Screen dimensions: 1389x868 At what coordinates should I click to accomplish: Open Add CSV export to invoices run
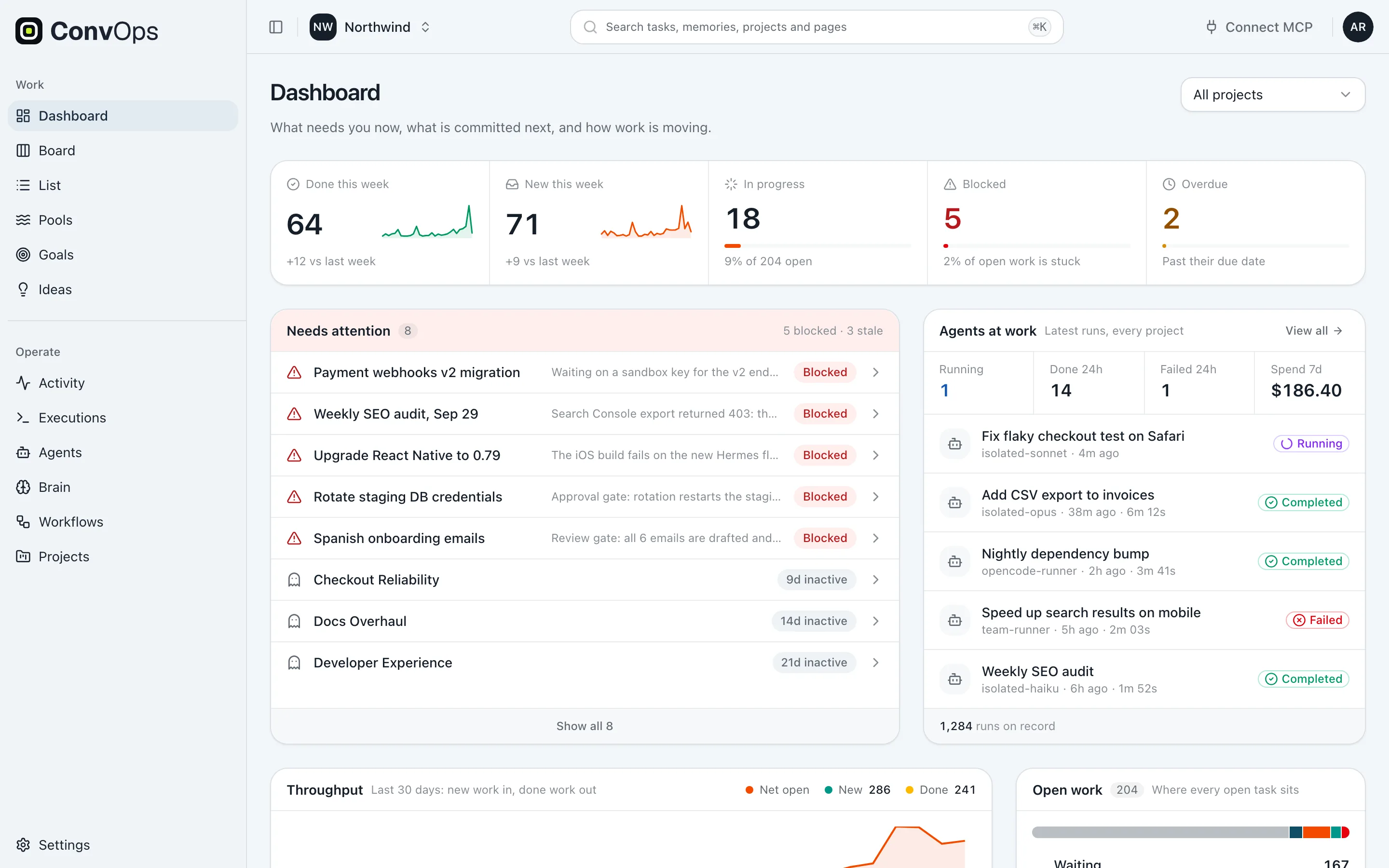point(1144,502)
